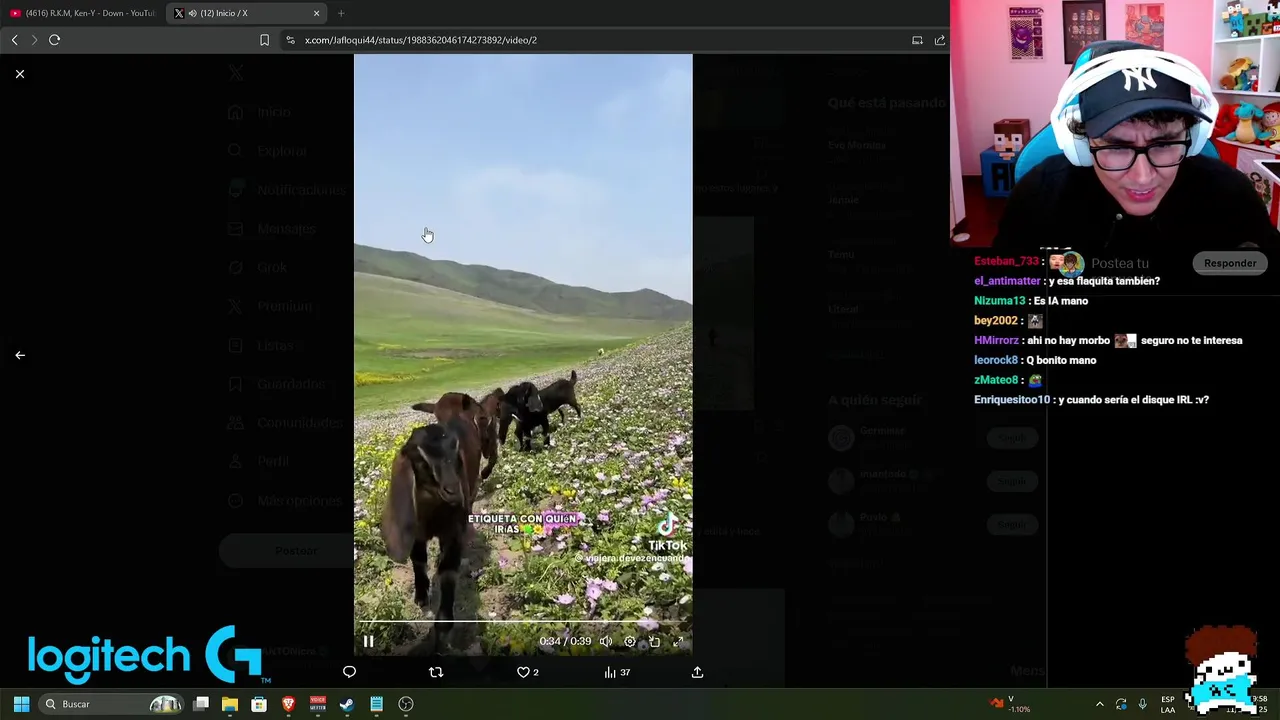Screen dimensions: 1280x720
Task: Mute the video with speaker icon
Action: tap(606, 642)
